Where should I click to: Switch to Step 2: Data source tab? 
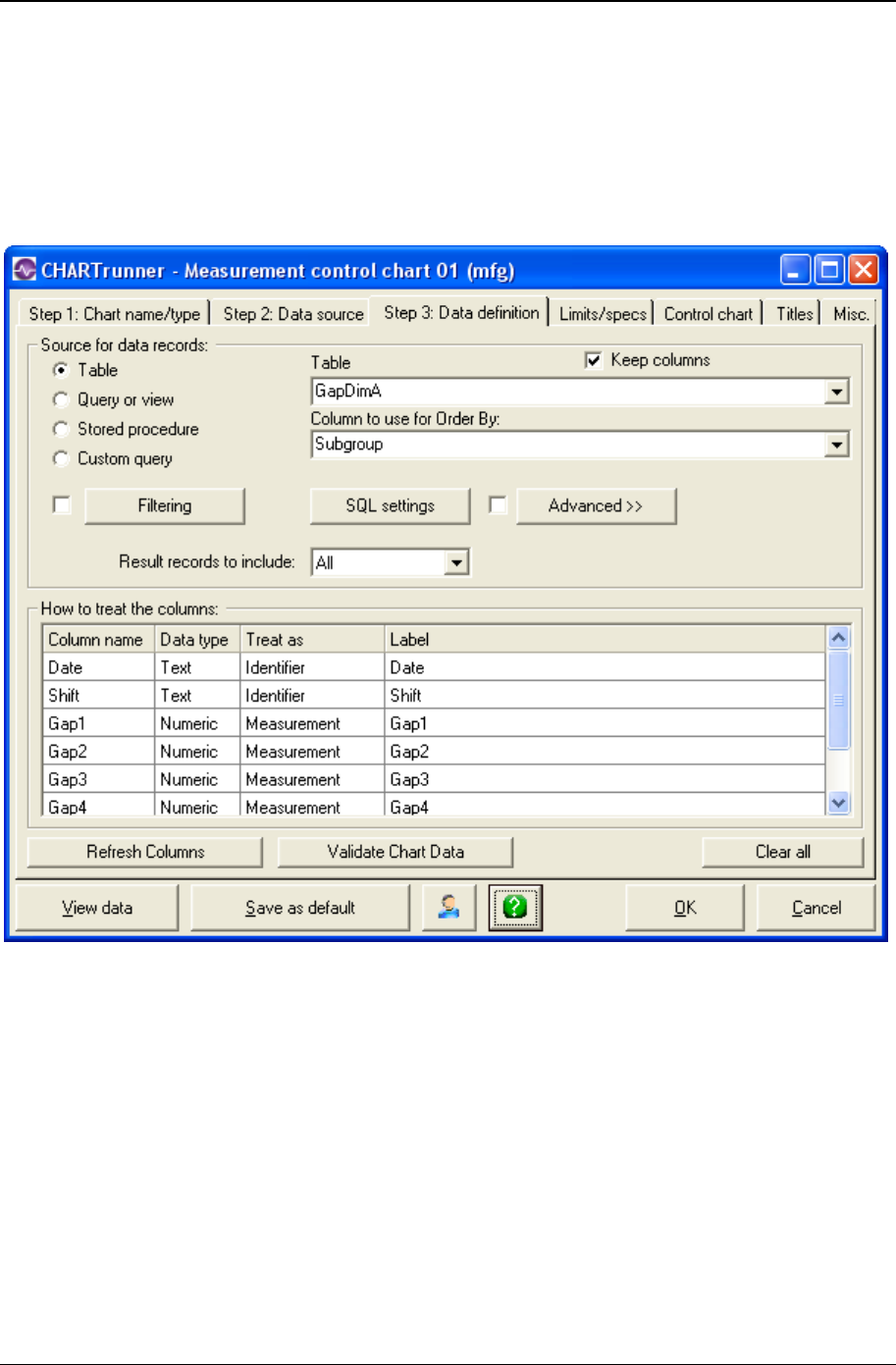click(292, 314)
